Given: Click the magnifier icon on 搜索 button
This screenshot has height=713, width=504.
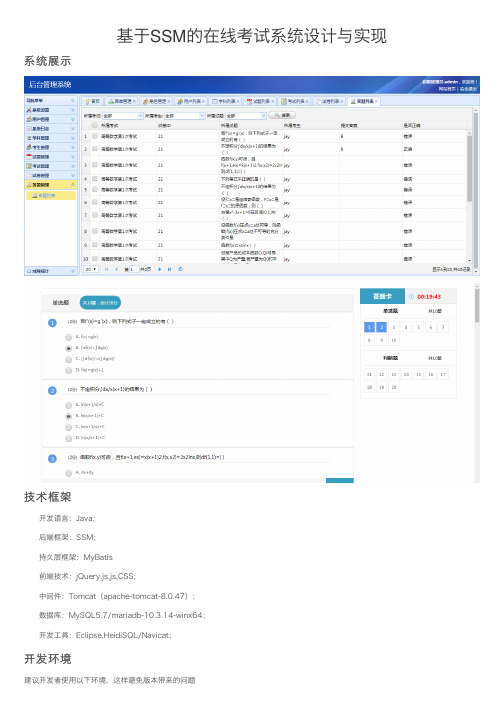Looking at the screenshot, I should pyautogui.click(x=277, y=115).
